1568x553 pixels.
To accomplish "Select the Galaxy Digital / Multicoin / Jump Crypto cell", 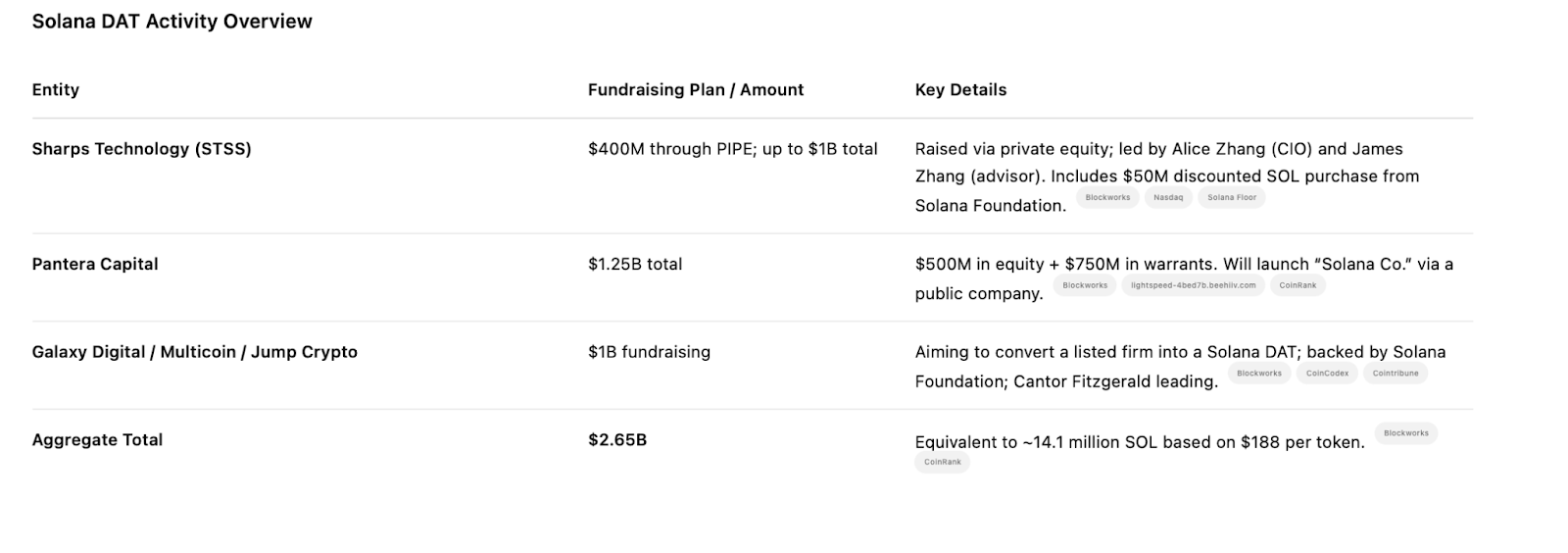I will pyautogui.click(x=195, y=352).
